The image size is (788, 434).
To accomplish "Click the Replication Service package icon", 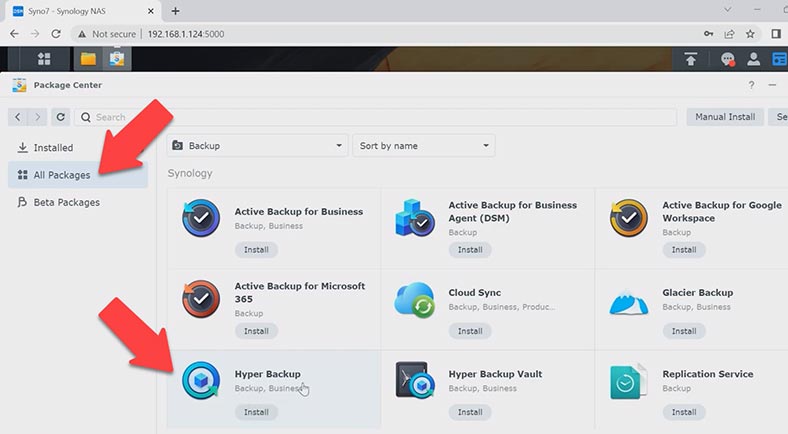I will pos(628,381).
